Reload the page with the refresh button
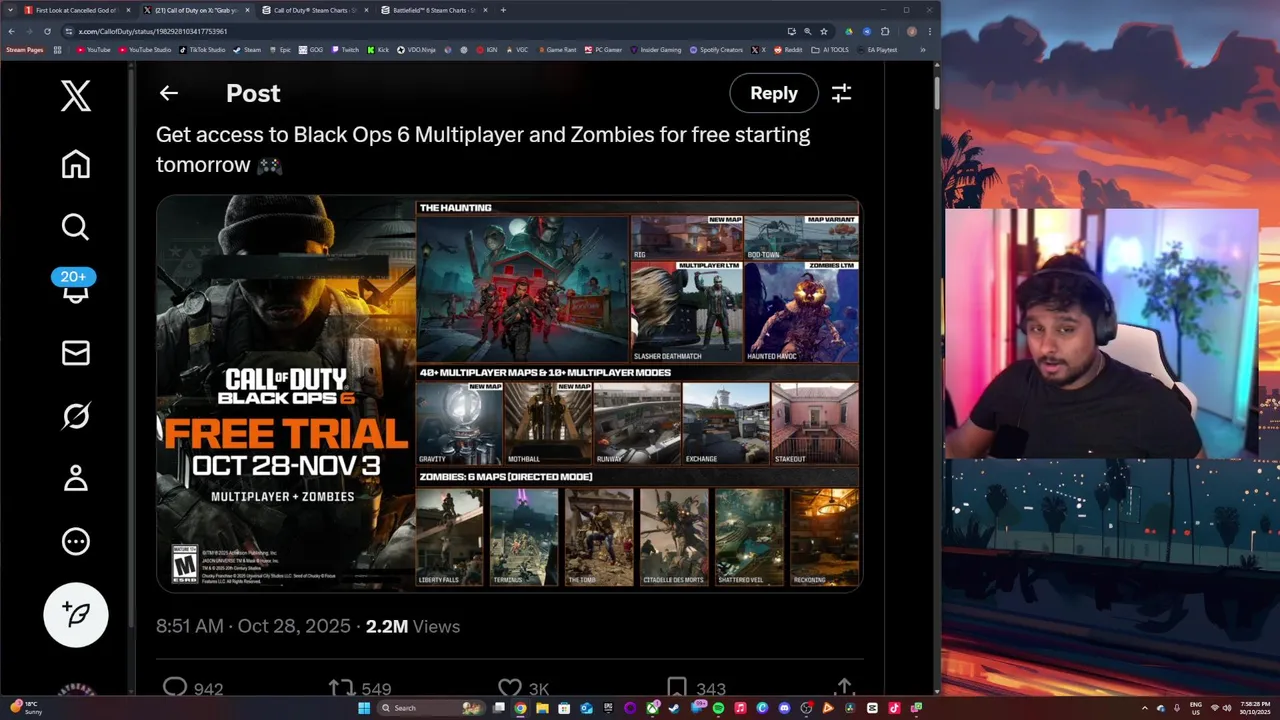This screenshot has height=720, width=1280. click(x=47, y=31)
